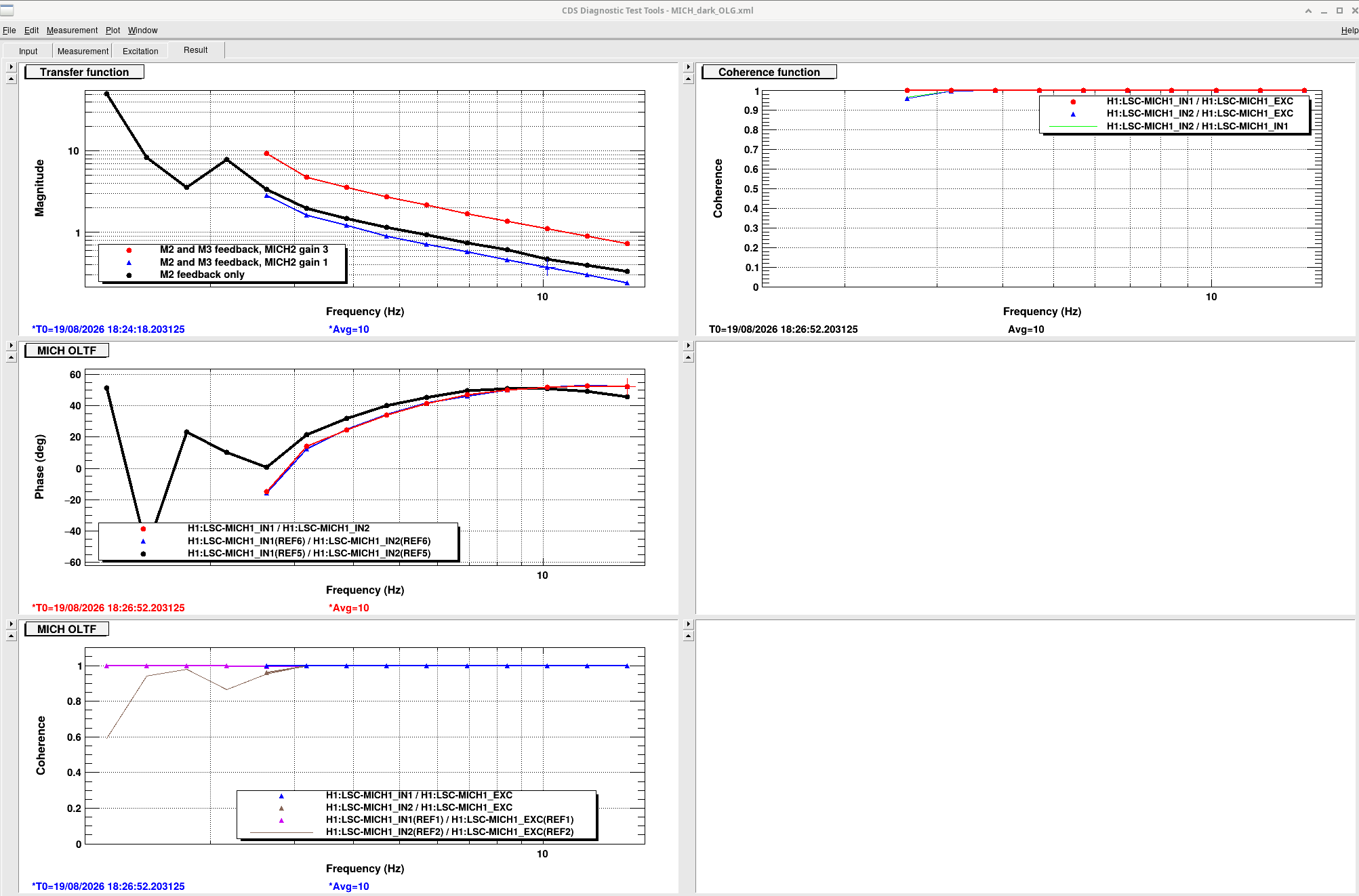This screenshot has width=1359, height=896.
Task: Click the right arrow beside Coherence function plot
Action: (x=689, y=67)
